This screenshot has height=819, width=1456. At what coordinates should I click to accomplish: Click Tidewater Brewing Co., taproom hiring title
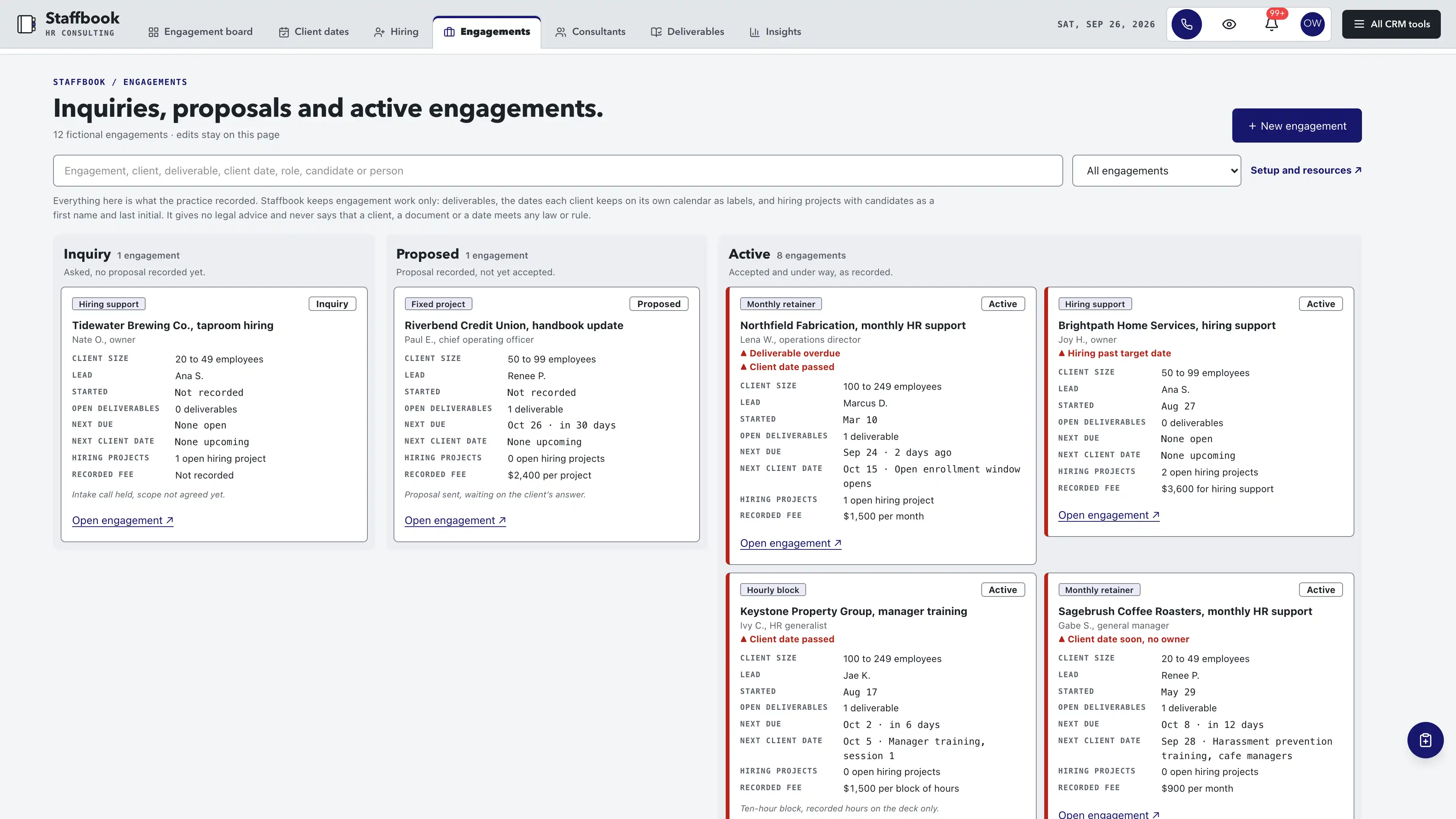click(173, 326)
